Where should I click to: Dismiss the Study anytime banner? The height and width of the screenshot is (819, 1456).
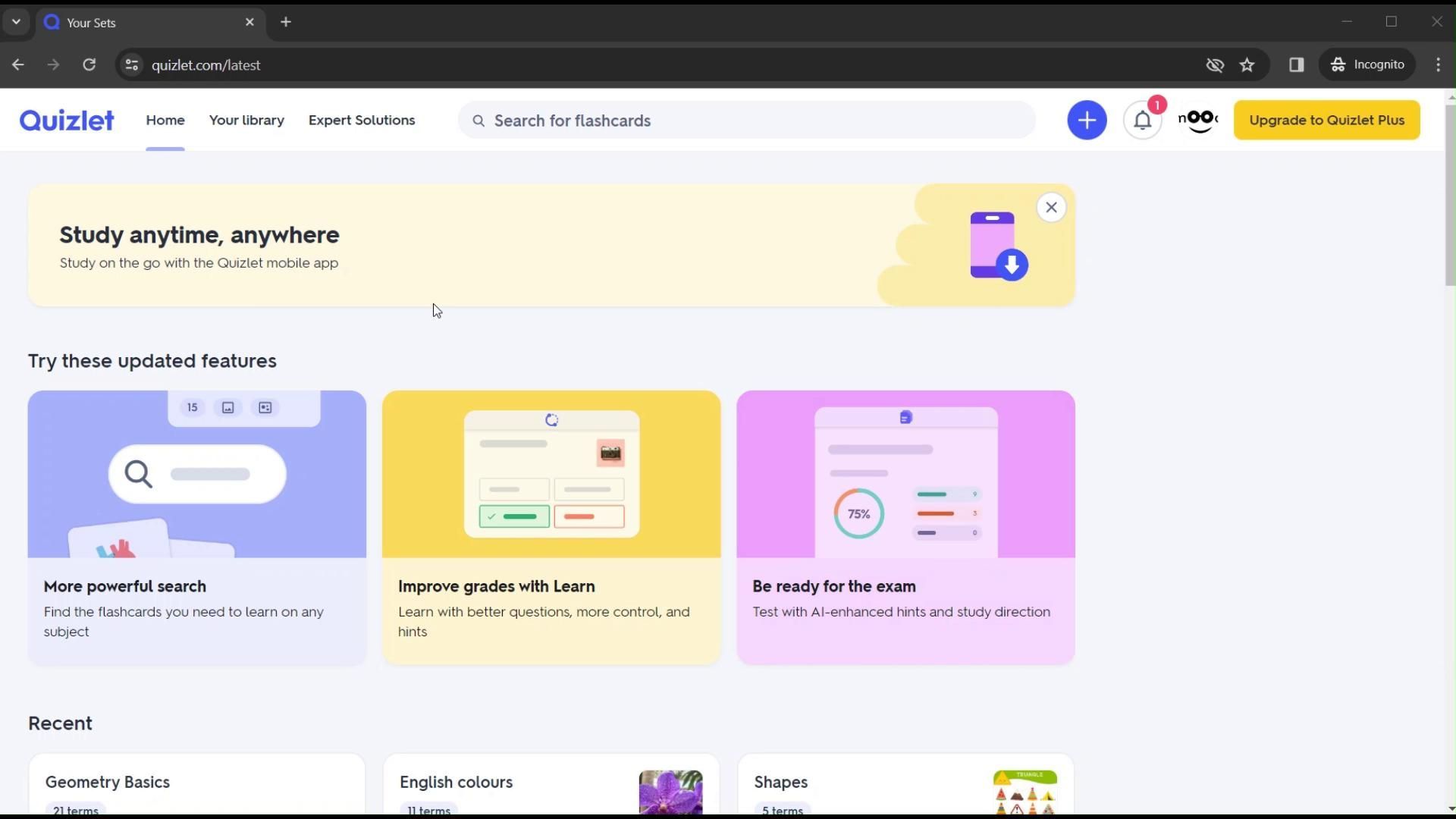[x=1050, y=207]
